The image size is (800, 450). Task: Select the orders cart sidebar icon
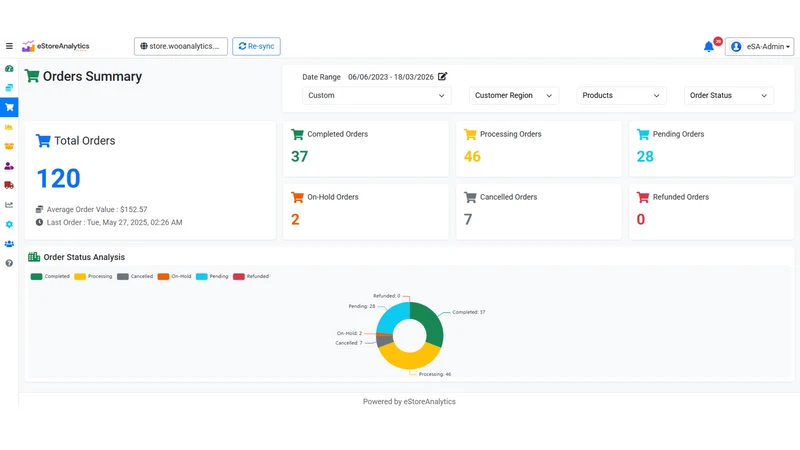9,107
